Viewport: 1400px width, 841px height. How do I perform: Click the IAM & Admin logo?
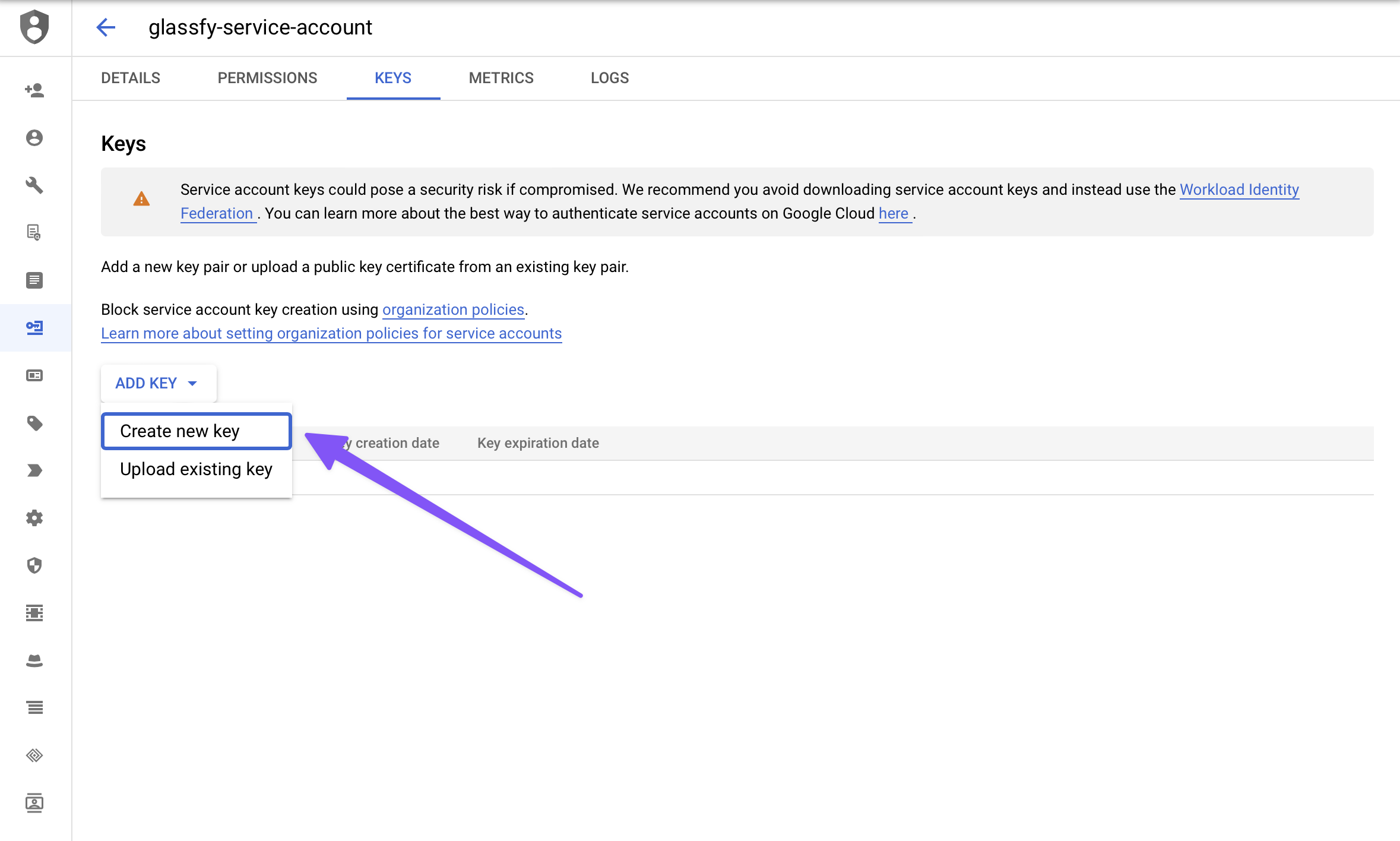coord(34,27)
